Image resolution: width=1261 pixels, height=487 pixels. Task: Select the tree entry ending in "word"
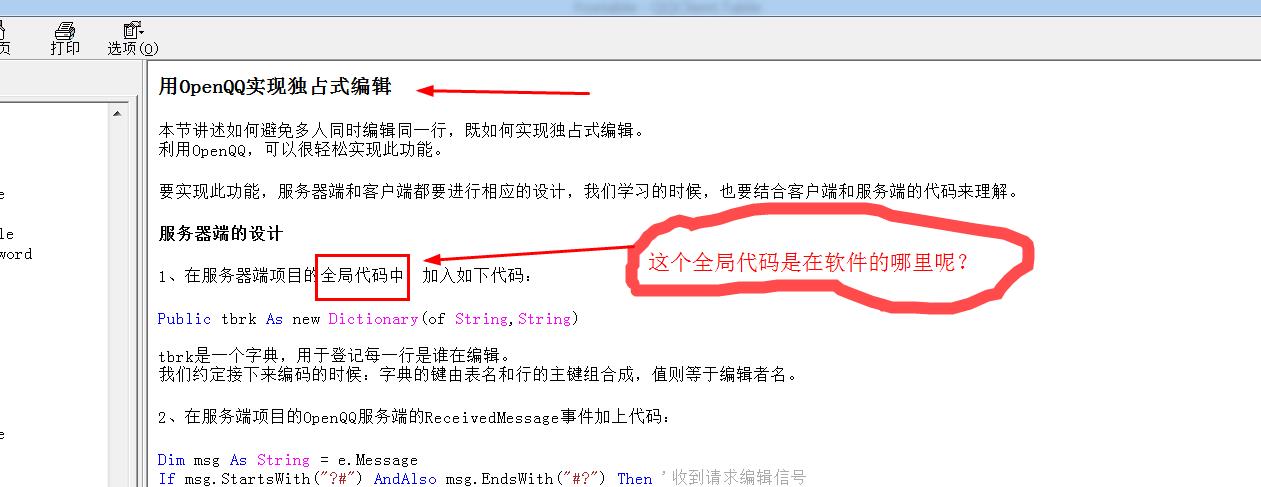tap(16, 254)
